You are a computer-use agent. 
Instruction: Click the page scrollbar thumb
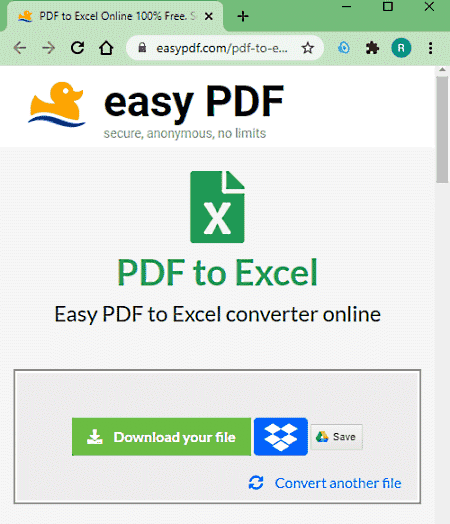pos(442,130)
